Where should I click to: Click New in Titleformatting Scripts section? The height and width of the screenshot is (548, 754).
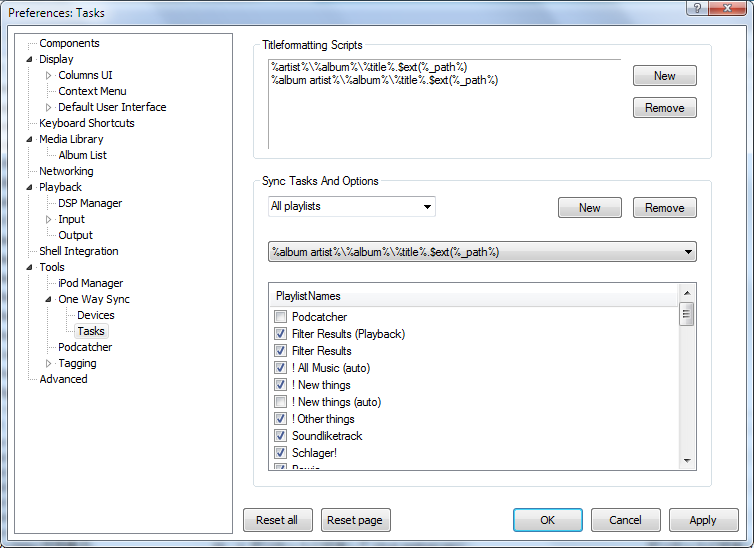[x=664, y=76]
